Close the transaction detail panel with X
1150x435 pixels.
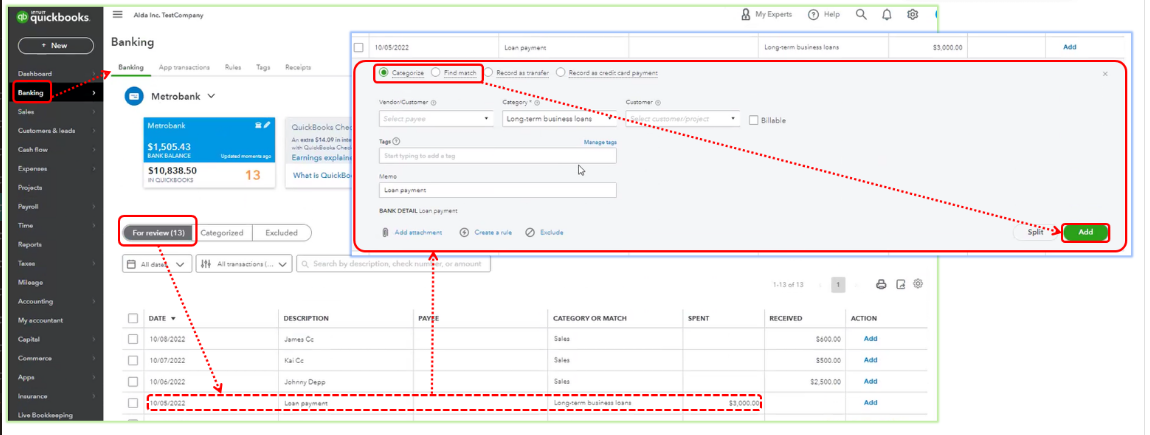(1105, 73)
